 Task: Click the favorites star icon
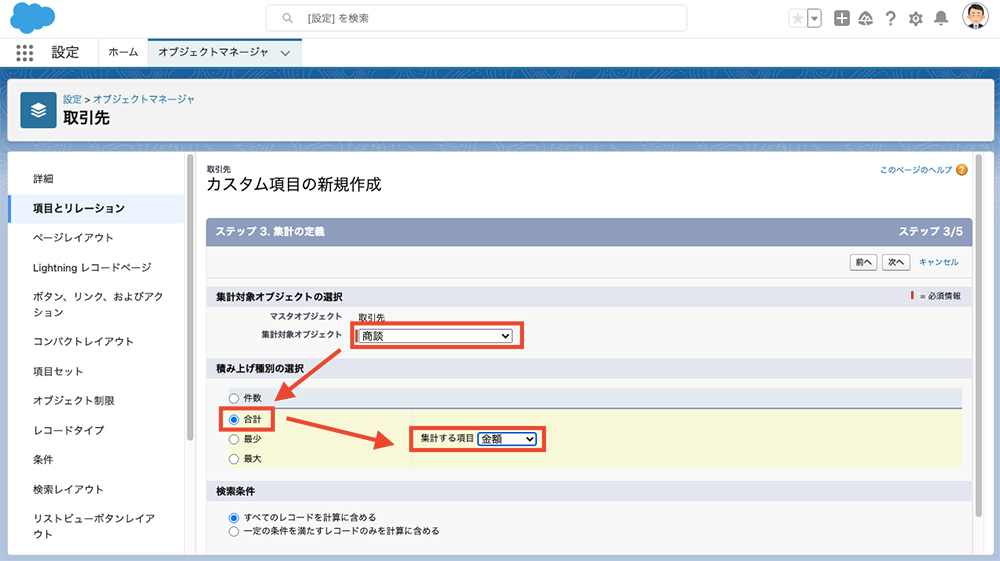point(797,18)
